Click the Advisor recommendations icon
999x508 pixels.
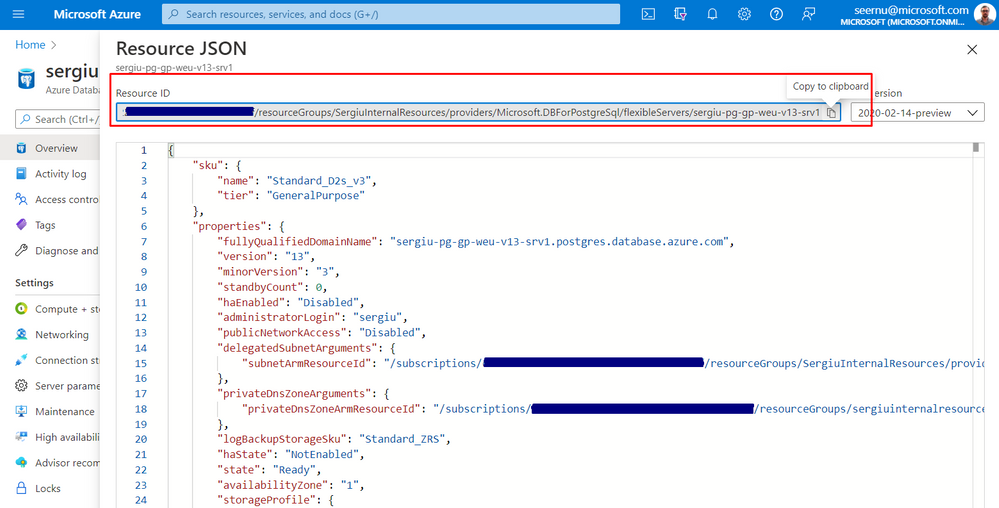(x=21, y=463)
